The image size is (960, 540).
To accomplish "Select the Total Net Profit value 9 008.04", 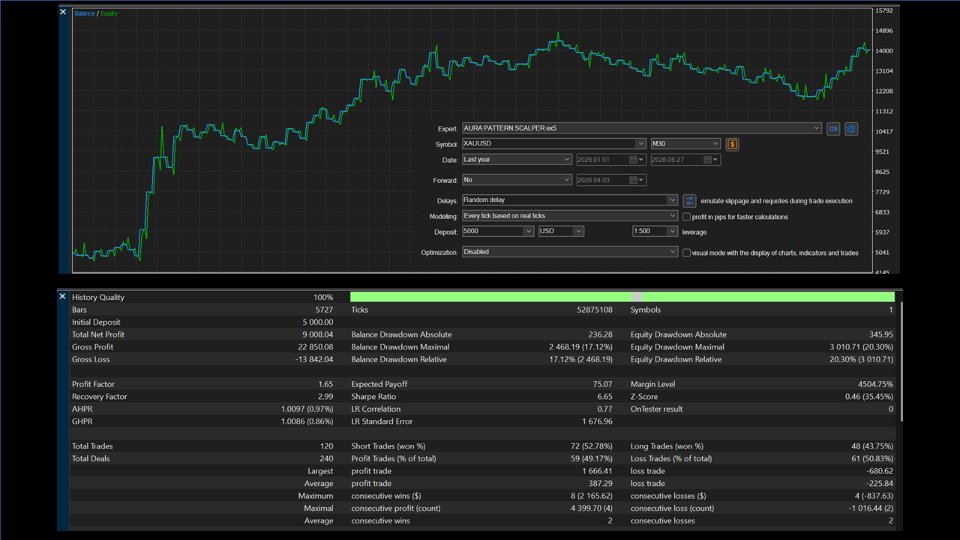I will click(x=318, y=334).
